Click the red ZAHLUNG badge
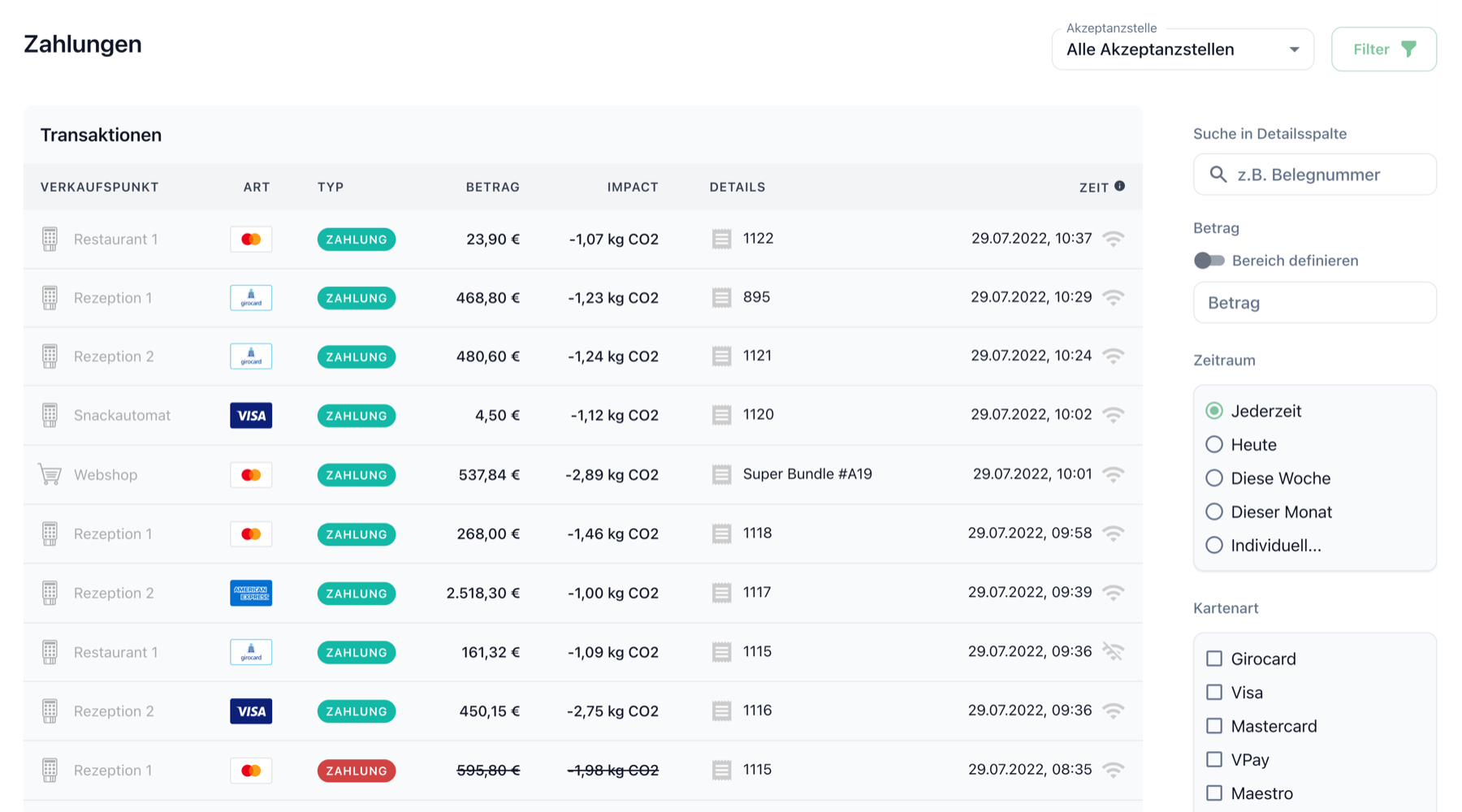This screenshot has height=812, width=1462. point(357,771)
